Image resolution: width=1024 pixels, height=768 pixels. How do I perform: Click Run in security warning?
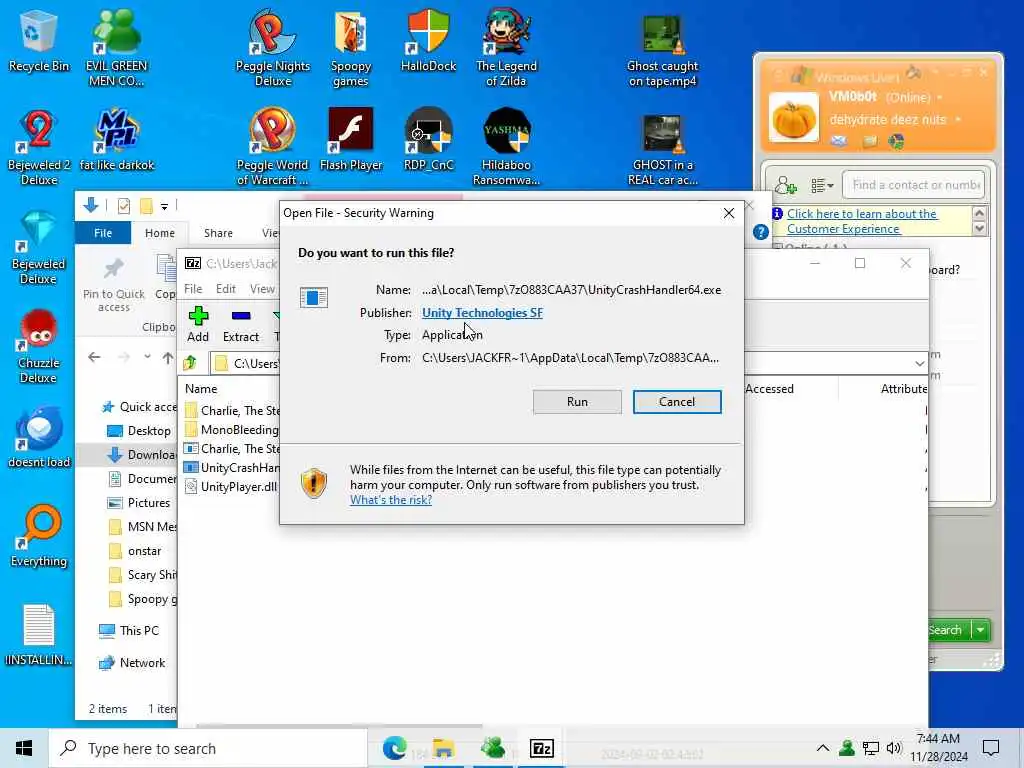577,402
